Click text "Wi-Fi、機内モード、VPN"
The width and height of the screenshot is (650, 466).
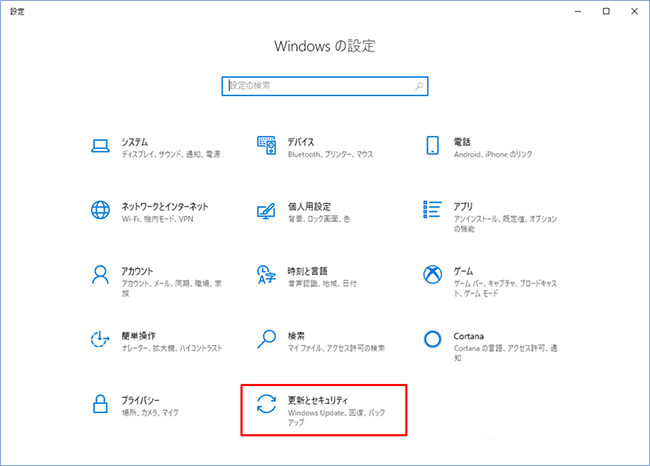click(x=158, y=219)
